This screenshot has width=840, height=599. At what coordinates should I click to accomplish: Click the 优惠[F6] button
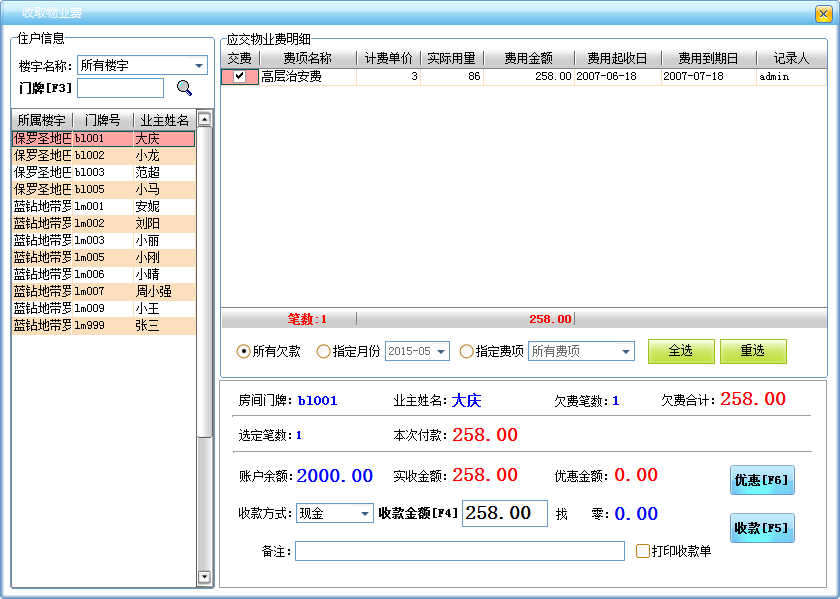tap(762, 480)
